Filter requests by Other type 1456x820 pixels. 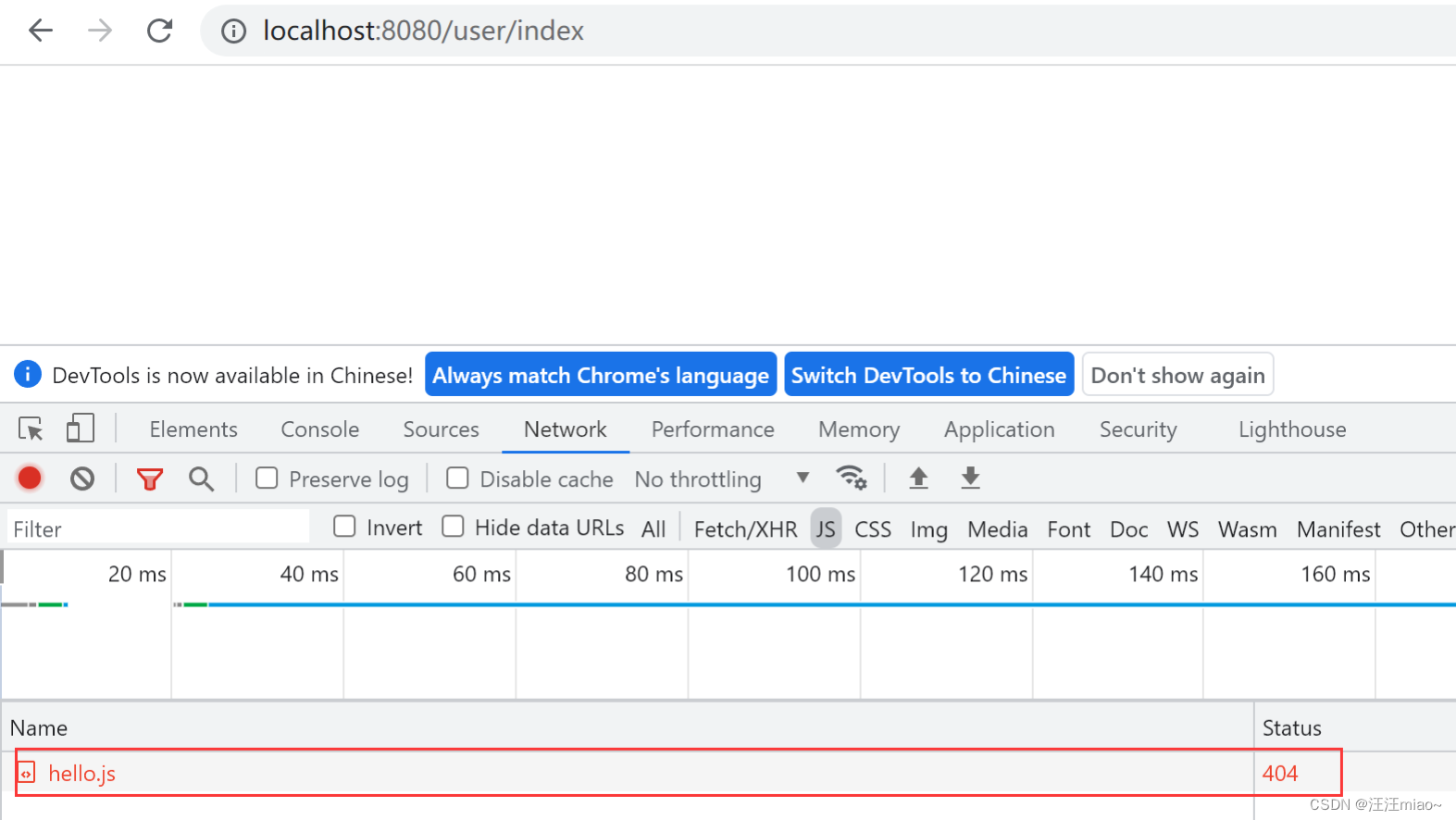pos(1426,529)
